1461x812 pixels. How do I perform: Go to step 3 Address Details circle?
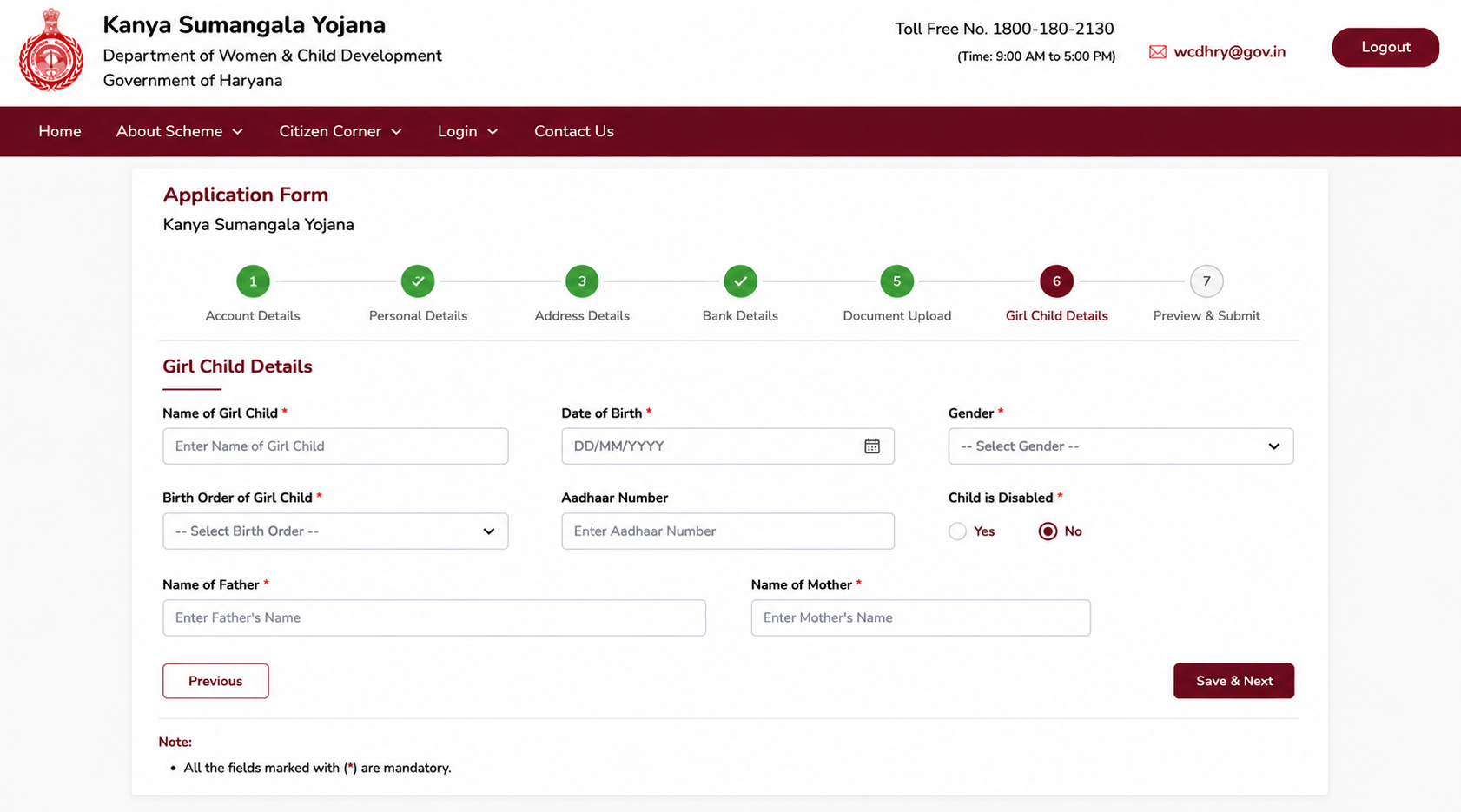(x=582, y=281)
